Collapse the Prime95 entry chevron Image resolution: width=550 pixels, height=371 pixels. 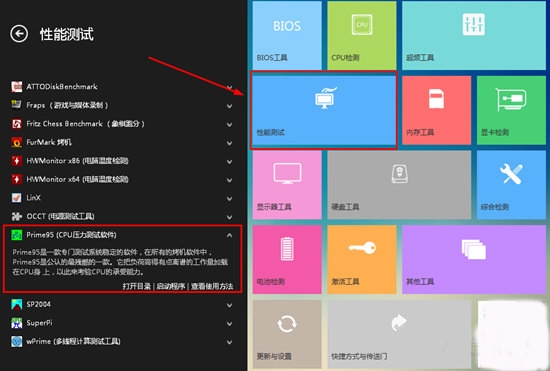(x=229, y=235)
